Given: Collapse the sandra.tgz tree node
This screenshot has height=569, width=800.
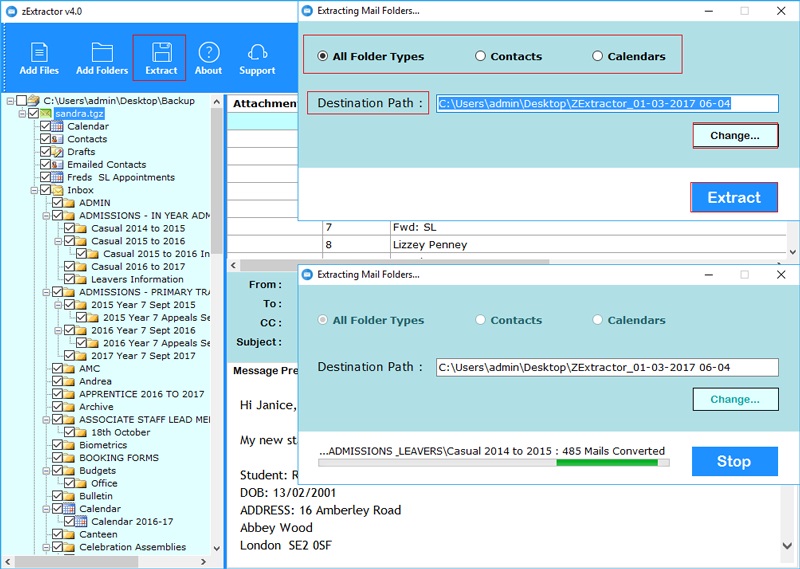Looking at the screenshot, I should pyautogui.click(x=22, y=114).
